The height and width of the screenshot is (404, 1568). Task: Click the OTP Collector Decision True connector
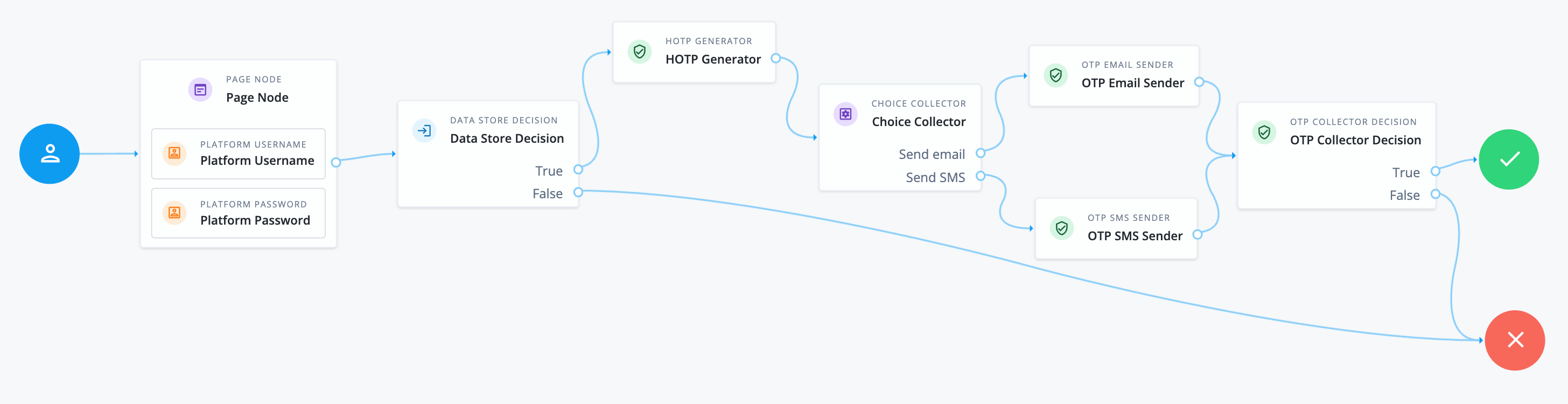point(1434,171)
